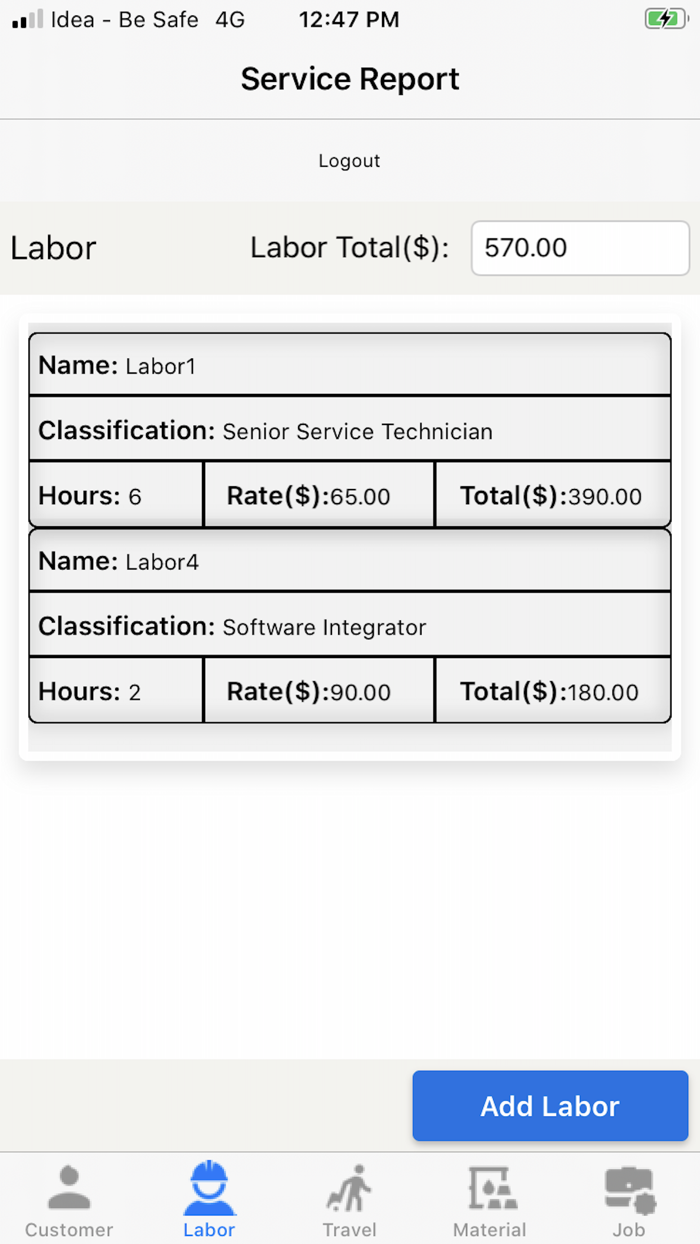This screenshot has width=700, height=1244.
Task: Tap the walking person Travel icon
Action: tap(349, 1185)
